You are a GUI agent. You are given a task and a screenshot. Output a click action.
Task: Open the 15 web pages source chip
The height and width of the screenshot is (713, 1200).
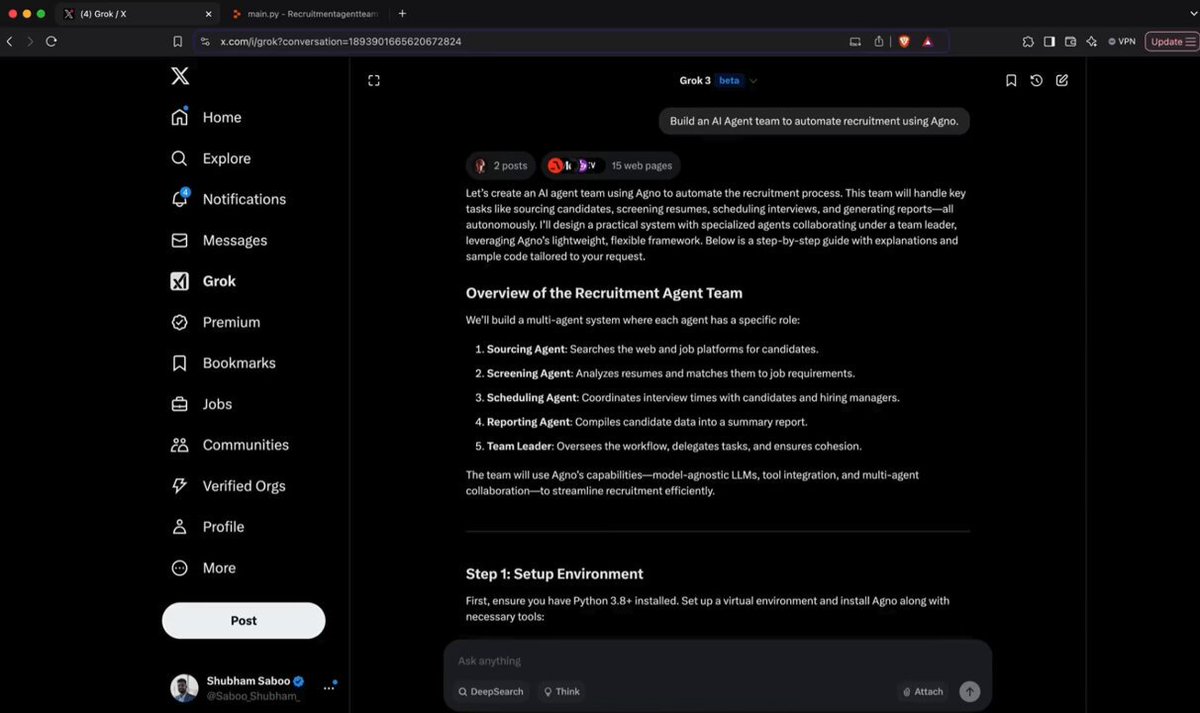click(x=613, y=166)
